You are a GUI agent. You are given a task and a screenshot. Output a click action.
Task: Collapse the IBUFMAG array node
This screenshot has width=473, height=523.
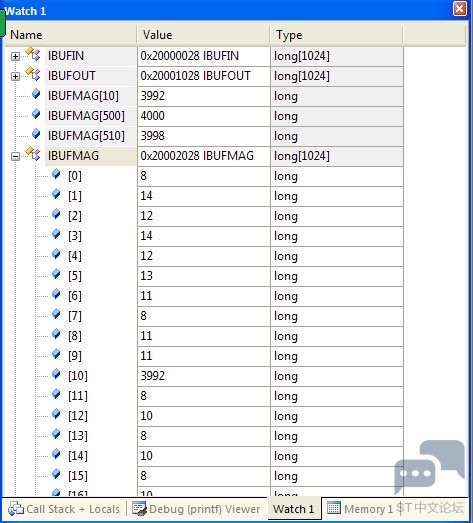click(x=15, y=156)
